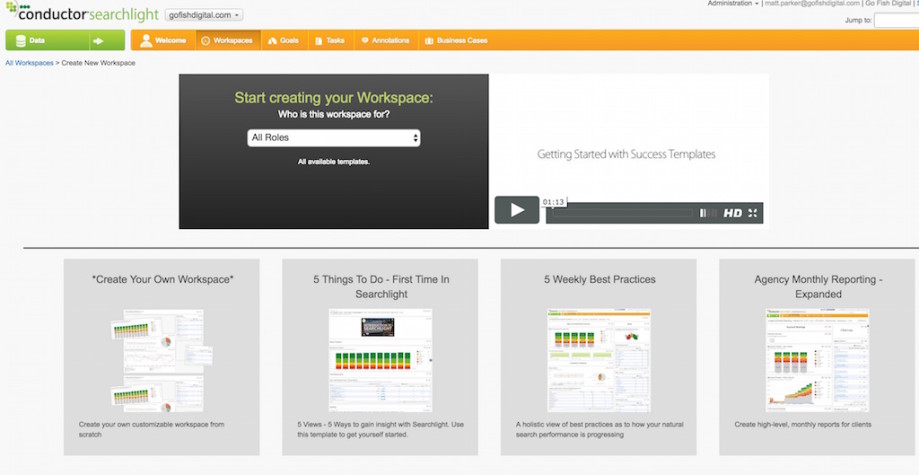This screenshot has width=919, height=475.
Task: Expand the All Roles dropdown
Action: (333, 138)
